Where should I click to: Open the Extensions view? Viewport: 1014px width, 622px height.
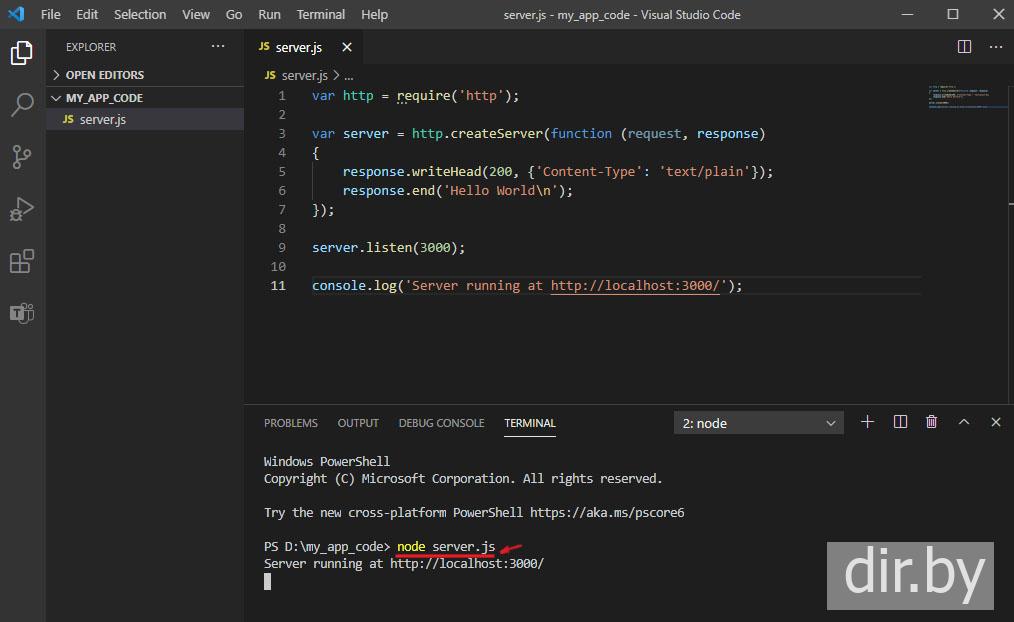click(22, 261)
